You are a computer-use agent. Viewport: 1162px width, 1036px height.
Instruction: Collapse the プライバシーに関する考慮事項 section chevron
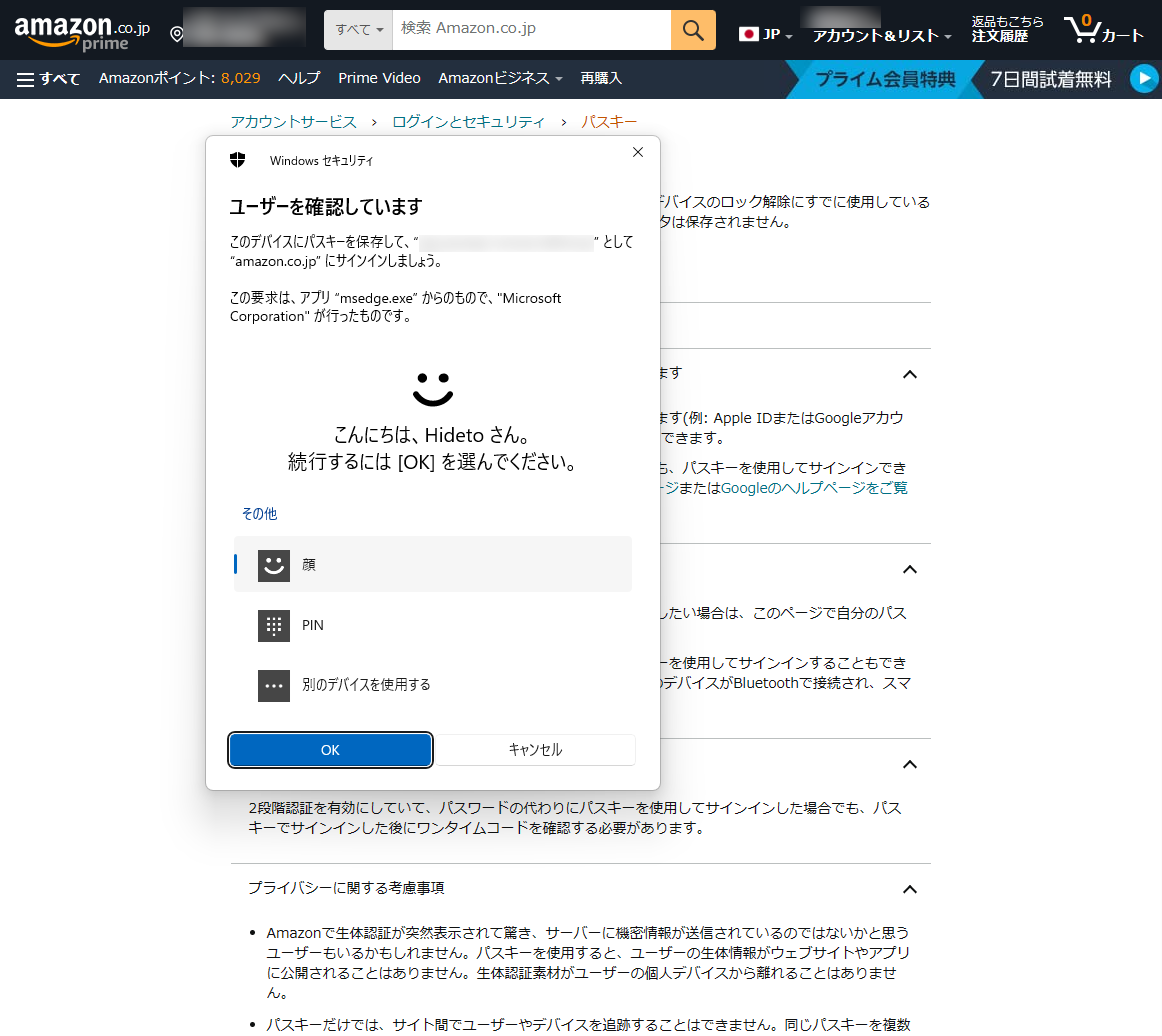pyautogui.click(x=909, y=889)
